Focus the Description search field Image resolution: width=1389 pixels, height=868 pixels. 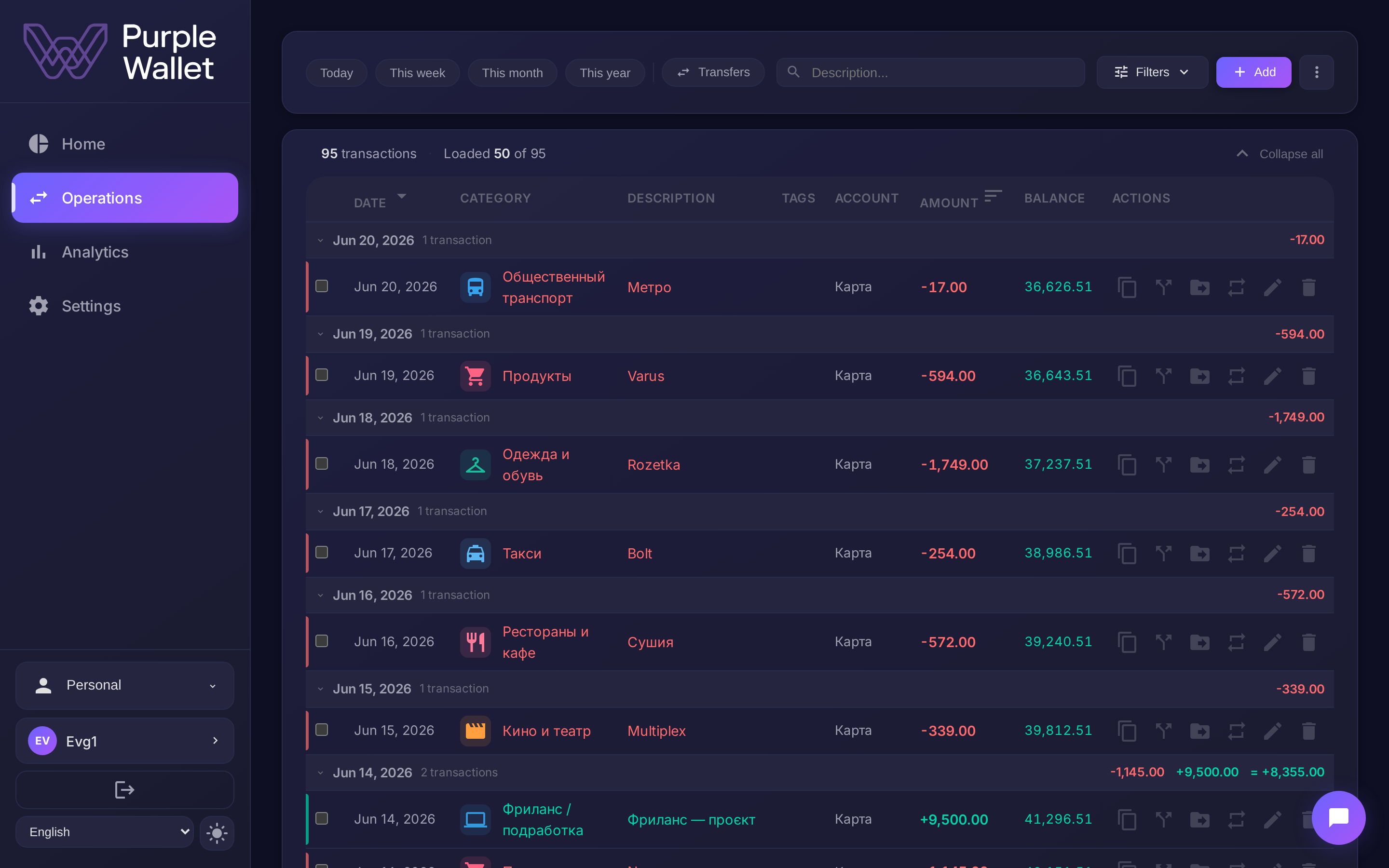[930, 72]
